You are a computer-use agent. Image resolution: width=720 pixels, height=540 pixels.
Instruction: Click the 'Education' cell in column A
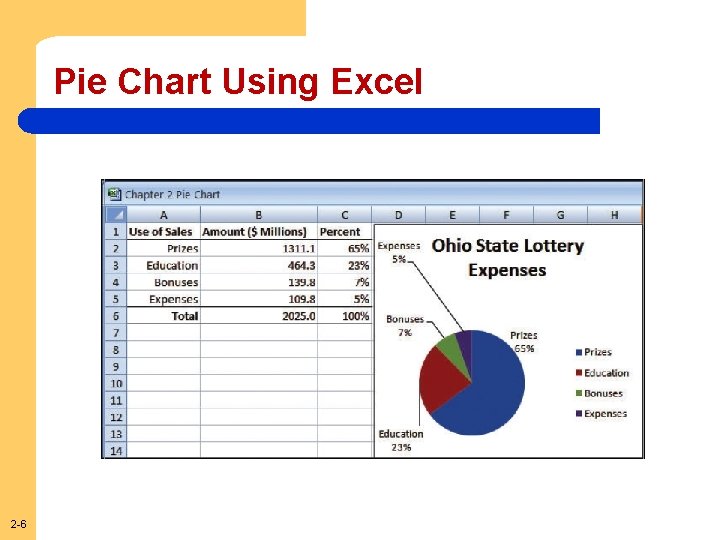point(163,265)
